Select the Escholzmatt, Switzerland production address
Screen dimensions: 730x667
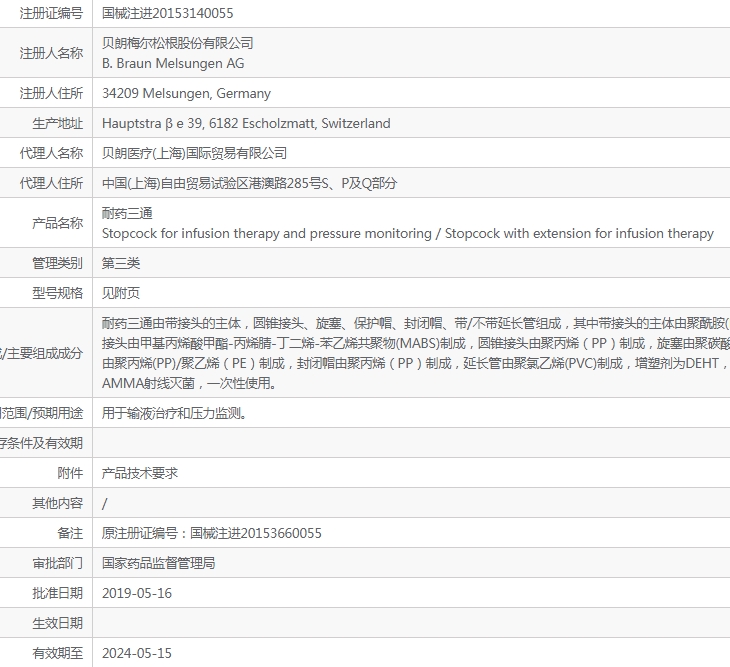point(246,123)
